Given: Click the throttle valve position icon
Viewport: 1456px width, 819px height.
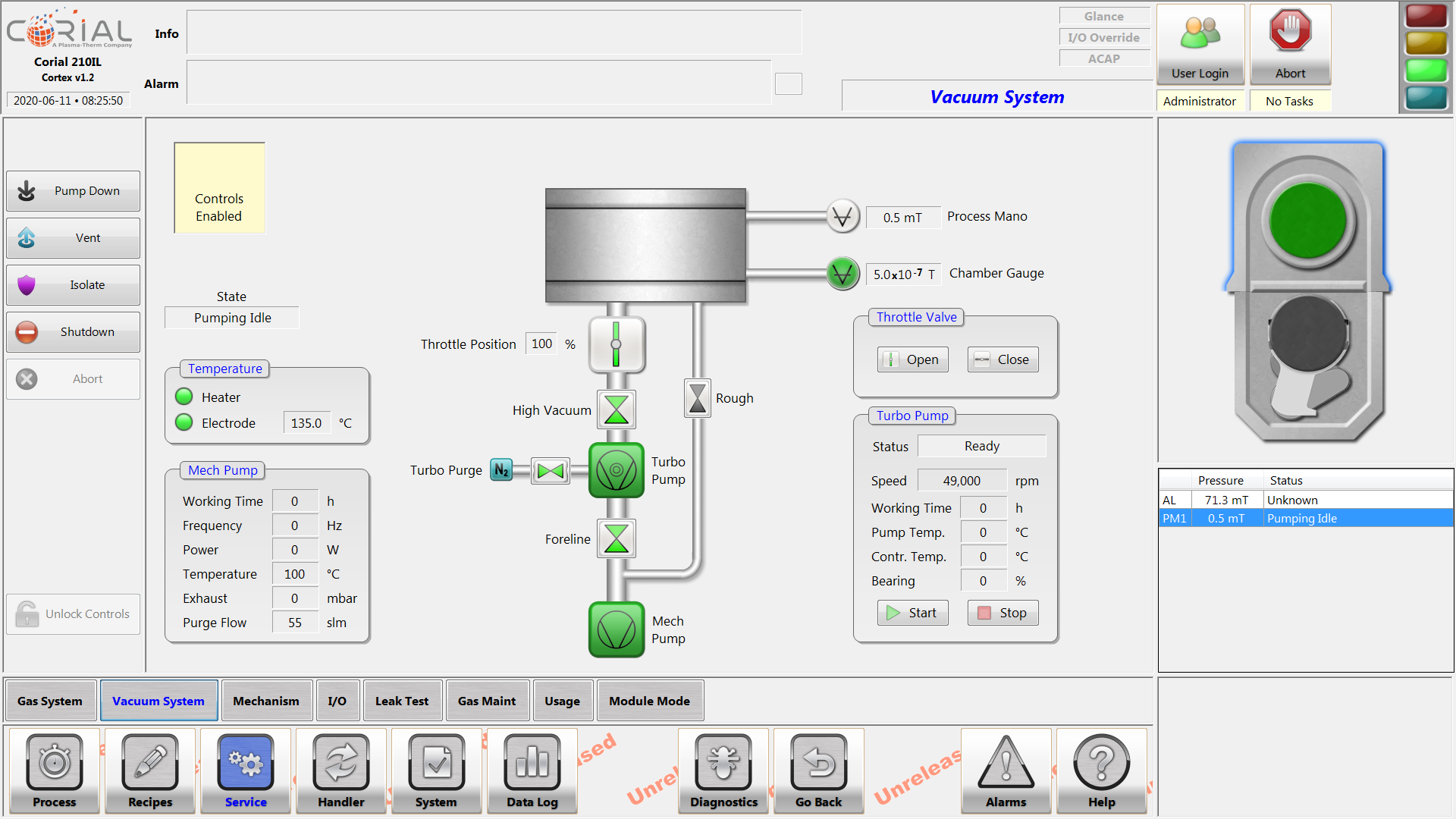Looking at the screenshot, I should click(x=617, y=344).
